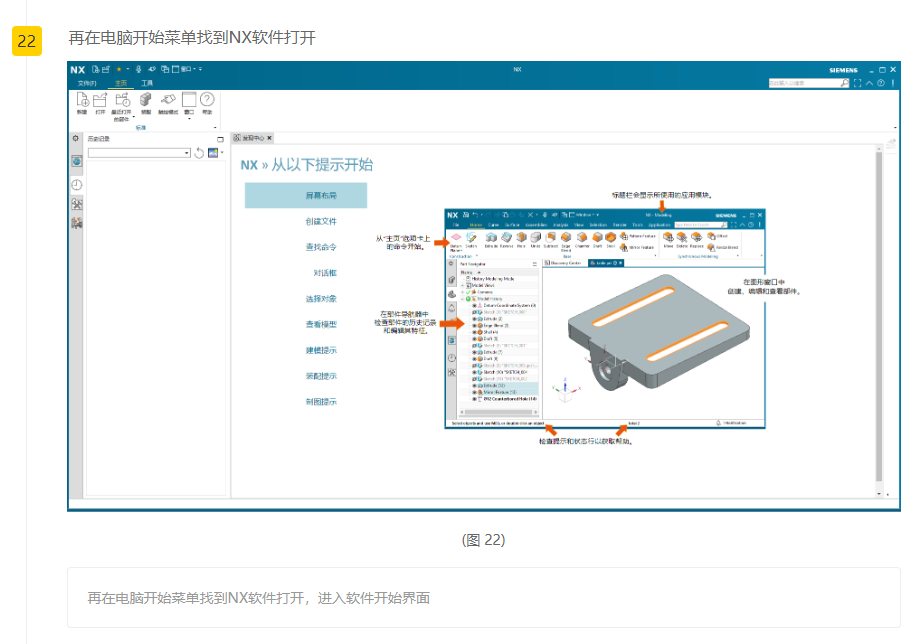Open the quick access toolbar customize arrow
Viewport: 921px width, 644px height.
(200, 69)
